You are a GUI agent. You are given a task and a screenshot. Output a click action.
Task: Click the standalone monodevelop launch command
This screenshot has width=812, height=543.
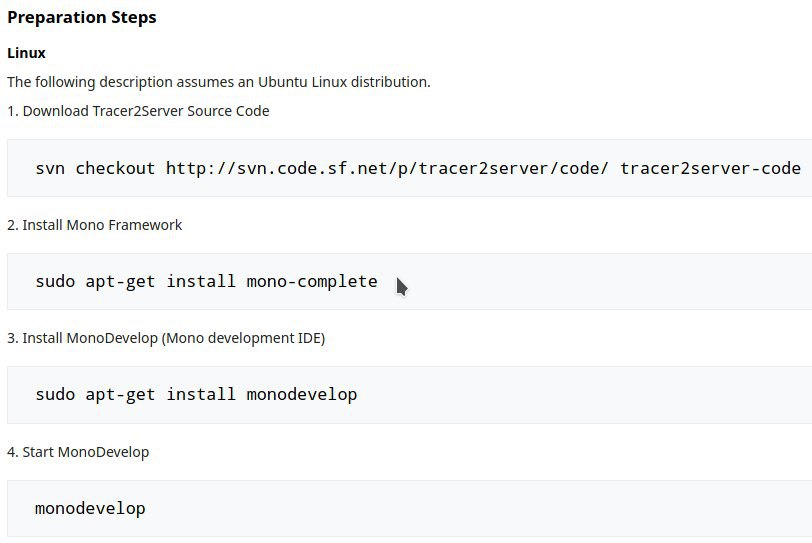click(x=90, y=508)
